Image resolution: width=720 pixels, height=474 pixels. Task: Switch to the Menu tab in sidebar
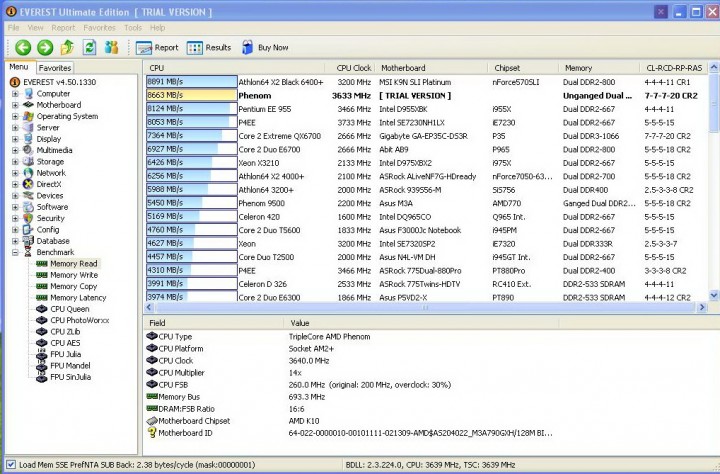coord(19,67)
